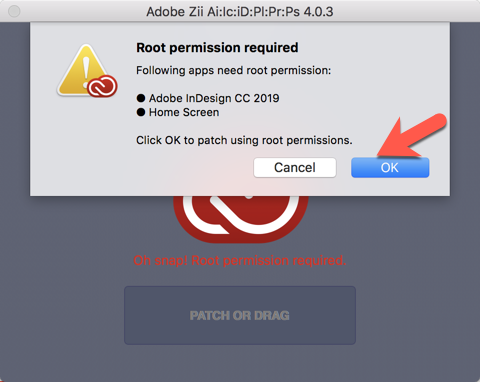Click the Cancel button in dialog
This screenshot has width=480, height=382.
(x=295, y=167)
